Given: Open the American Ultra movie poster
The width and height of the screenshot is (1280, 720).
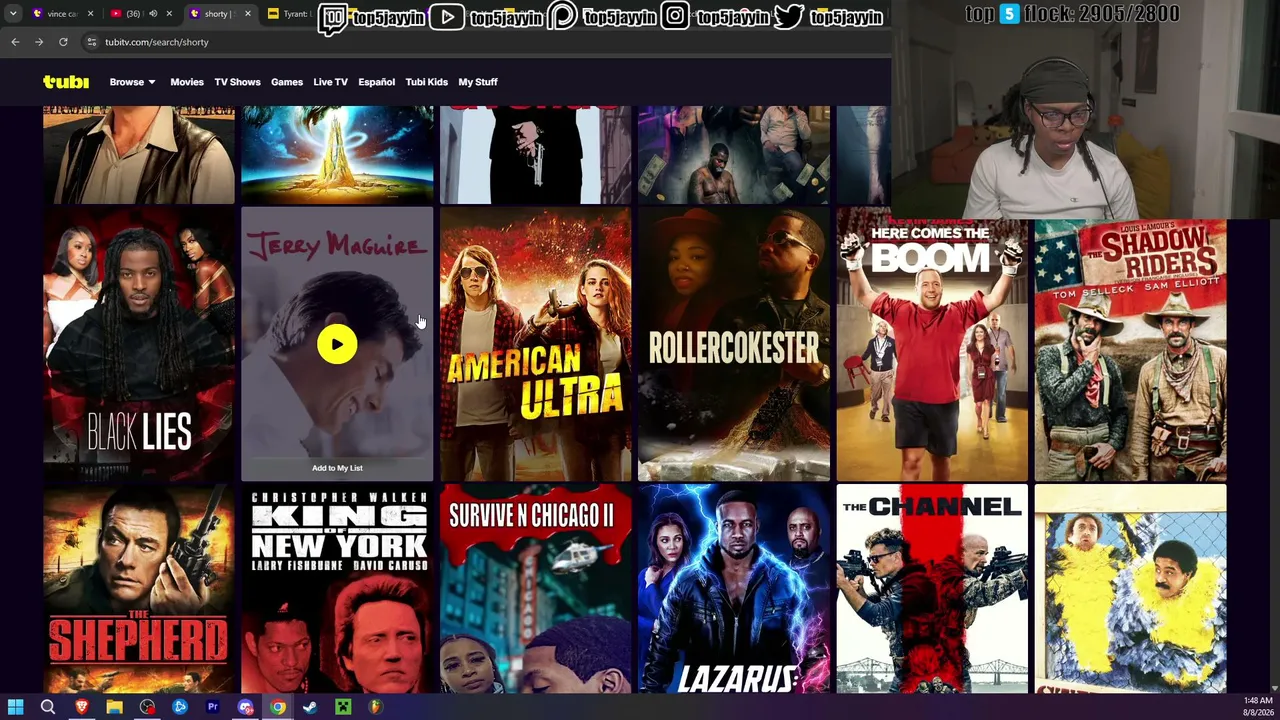Looking at the screenshot, I should pyautogui.click(x=536, y=345).
